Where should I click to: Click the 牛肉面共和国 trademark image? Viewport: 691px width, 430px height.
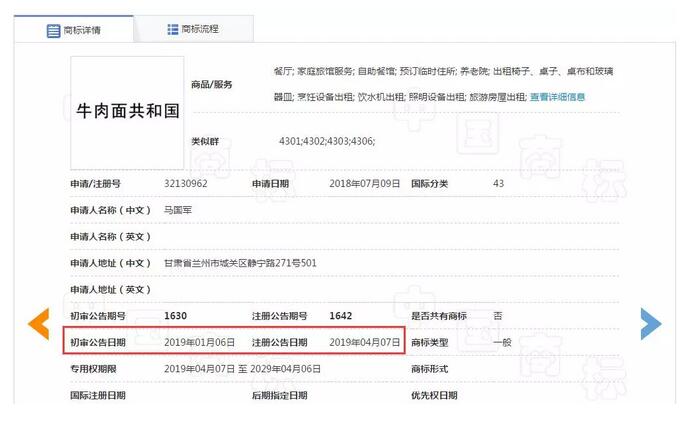pos(127,112)
